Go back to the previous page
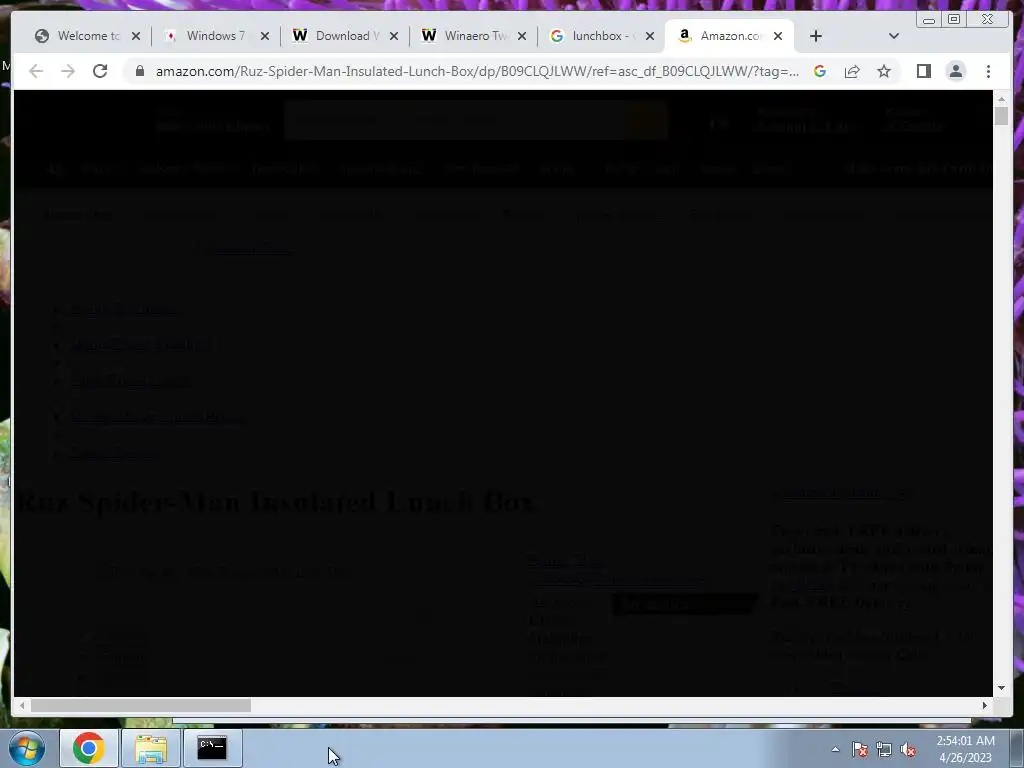Image resolution: width=1024 pixels, height=768 pixels. [x=36, y=71]
